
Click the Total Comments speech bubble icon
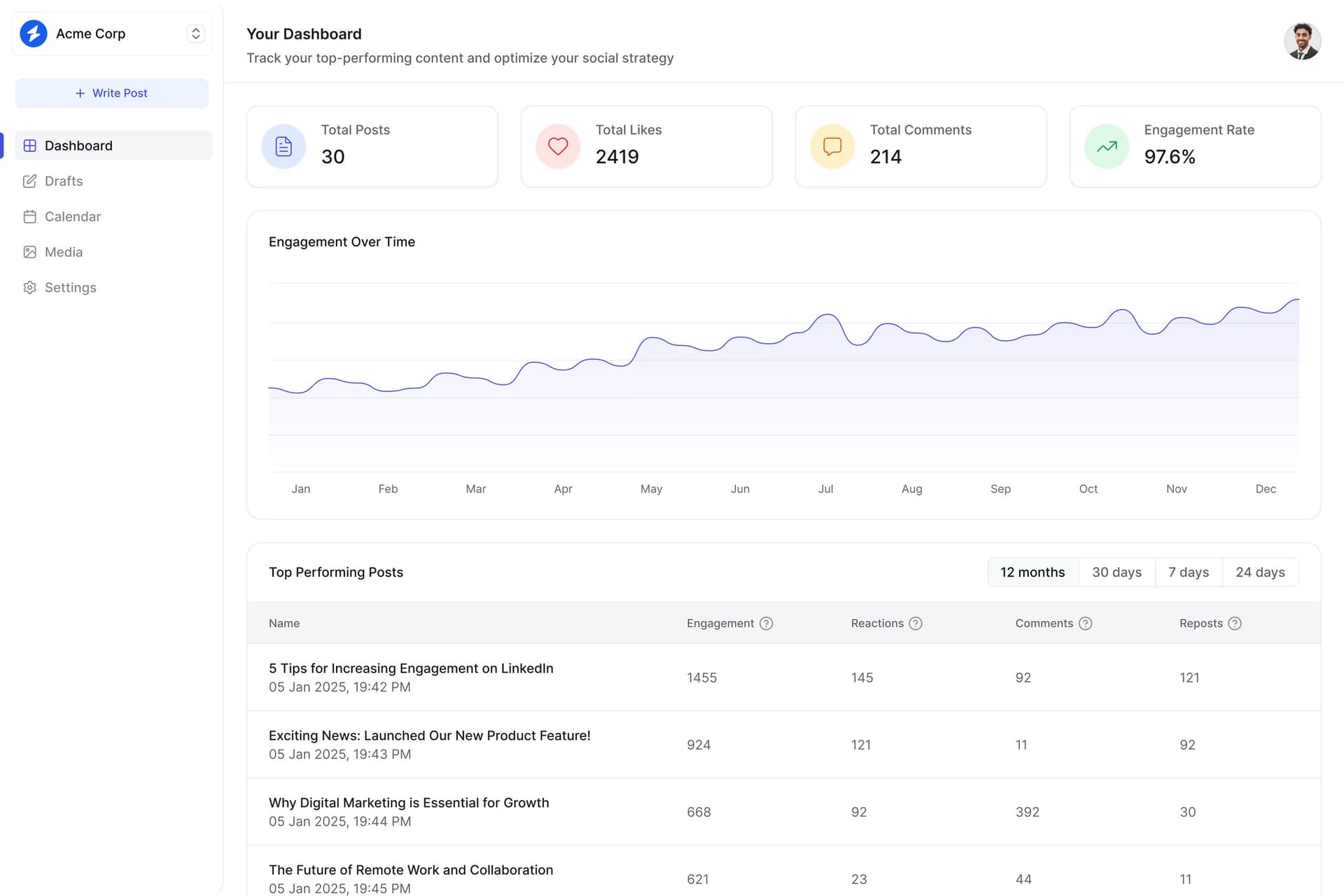click(x=832, y=146)
